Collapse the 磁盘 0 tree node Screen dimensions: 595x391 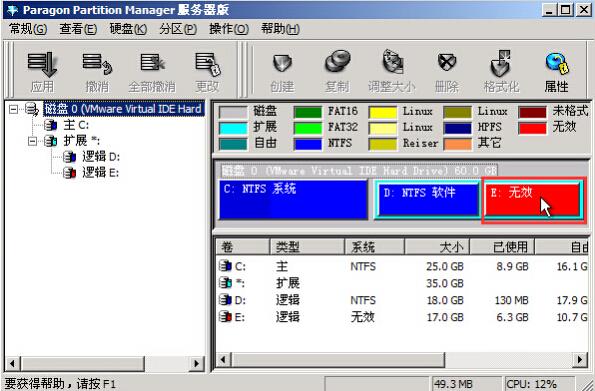pyautogui.click(x=13, y=109)
